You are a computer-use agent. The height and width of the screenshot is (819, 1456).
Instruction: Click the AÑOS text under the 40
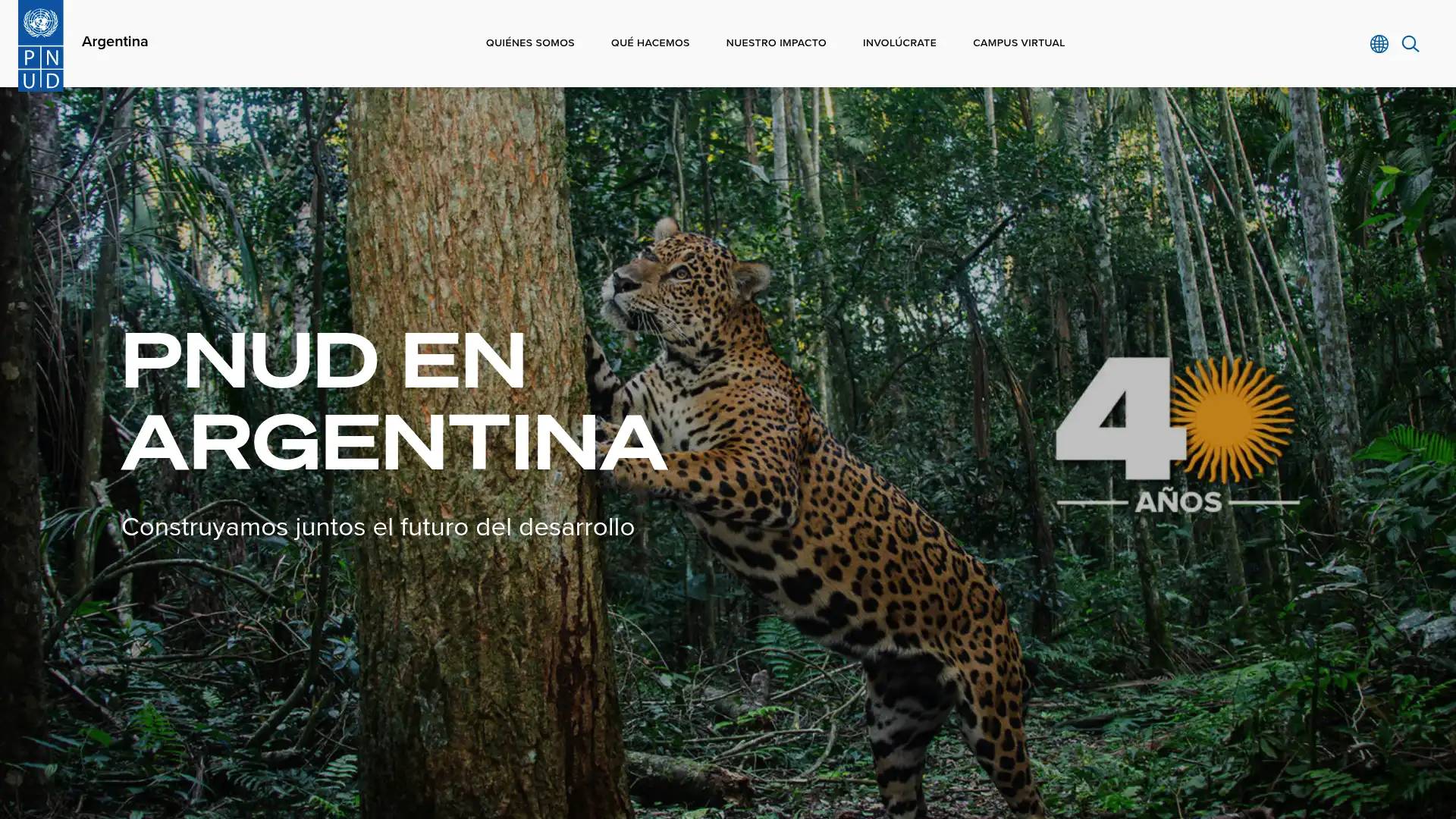click(1178, 501)
